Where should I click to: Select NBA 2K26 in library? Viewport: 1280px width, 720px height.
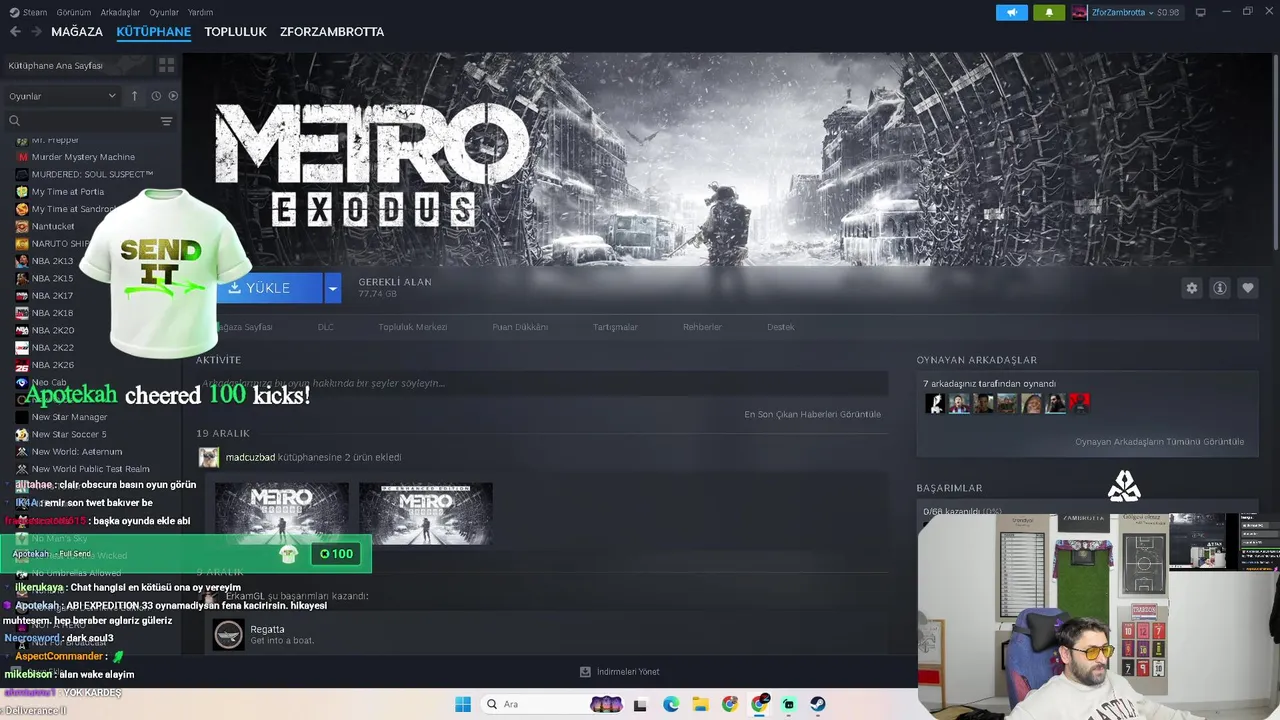click(52, 365)
